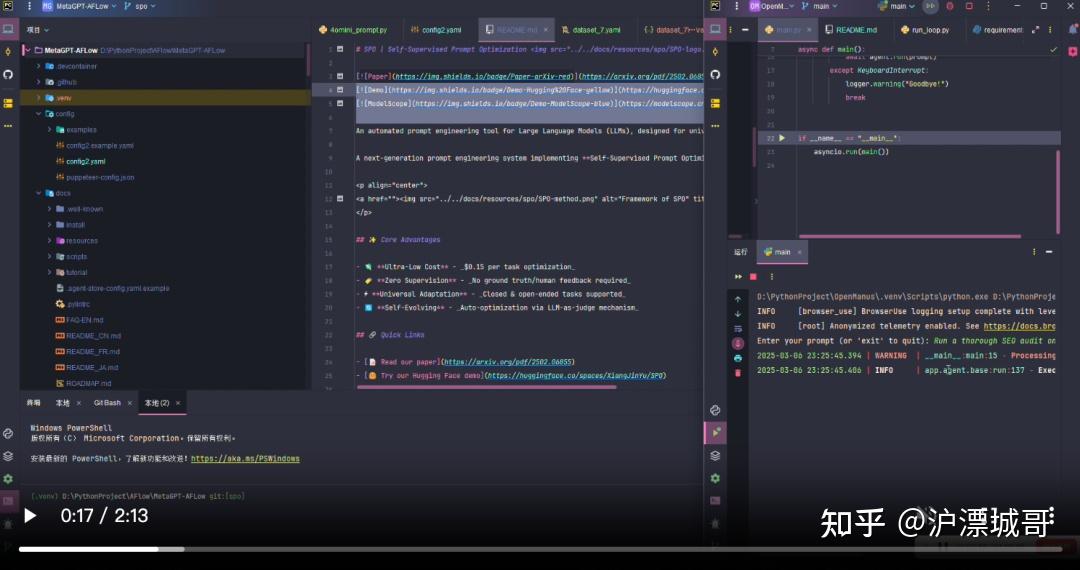Open Commit tool in OpenManus window sidebar

715,52
